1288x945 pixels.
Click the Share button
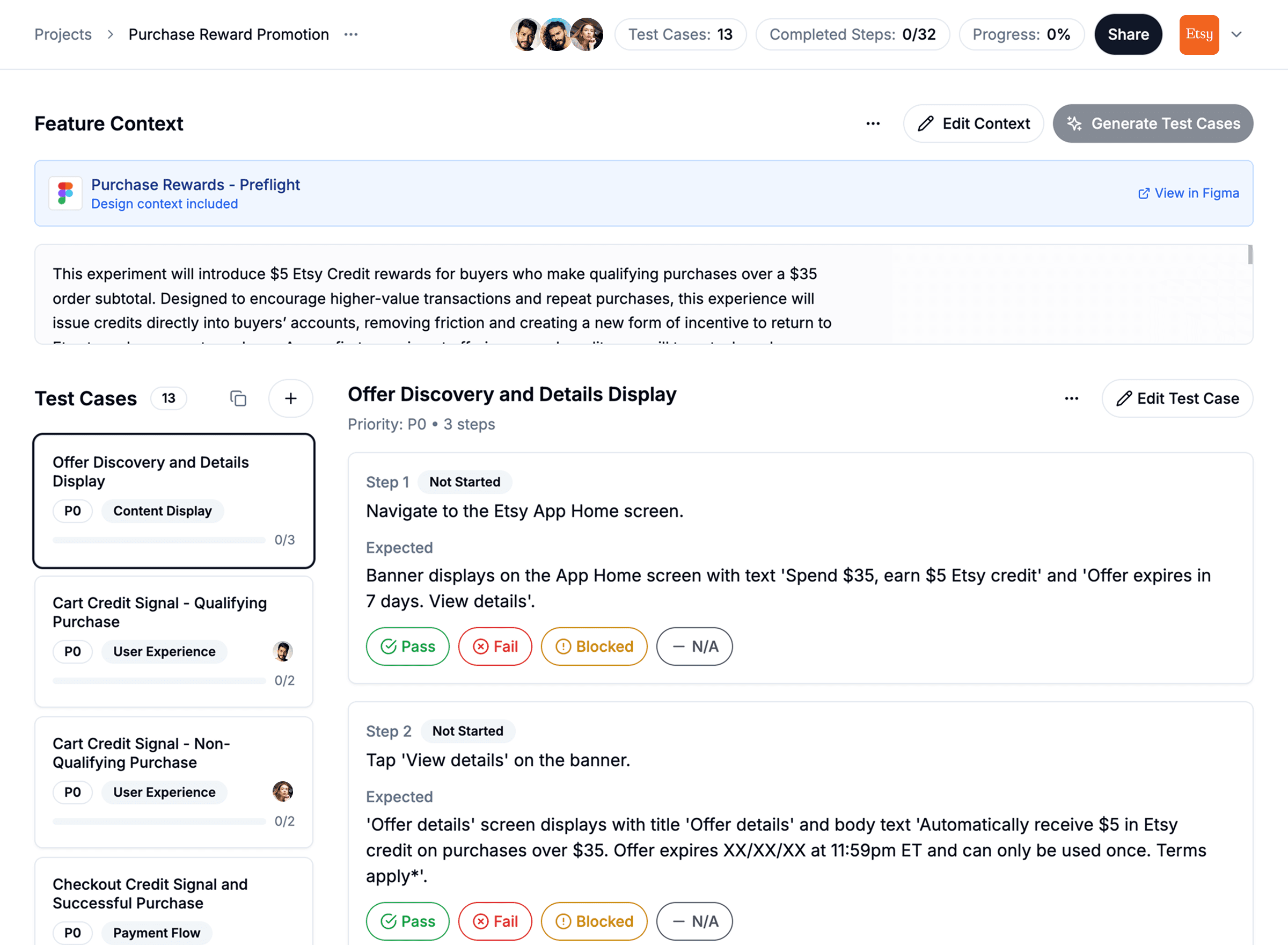(x=1128, y=34)
